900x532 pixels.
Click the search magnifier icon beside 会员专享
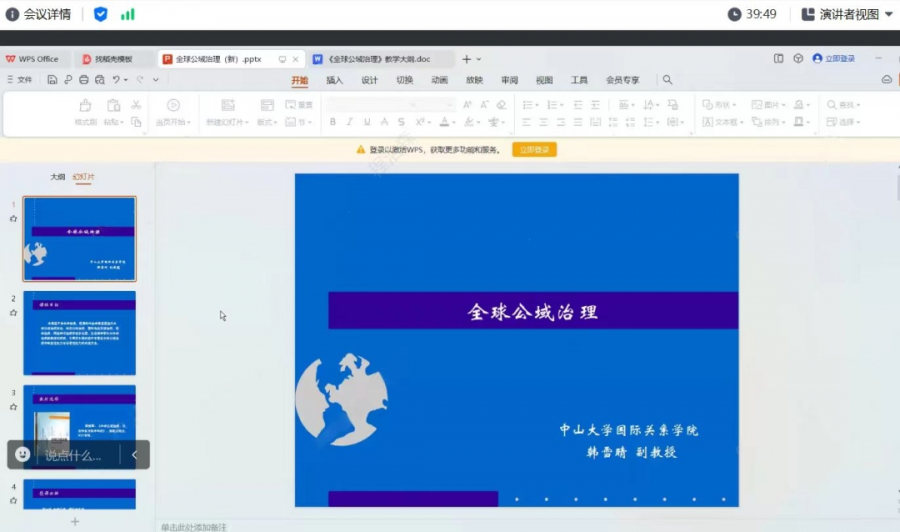click(667, 80)
